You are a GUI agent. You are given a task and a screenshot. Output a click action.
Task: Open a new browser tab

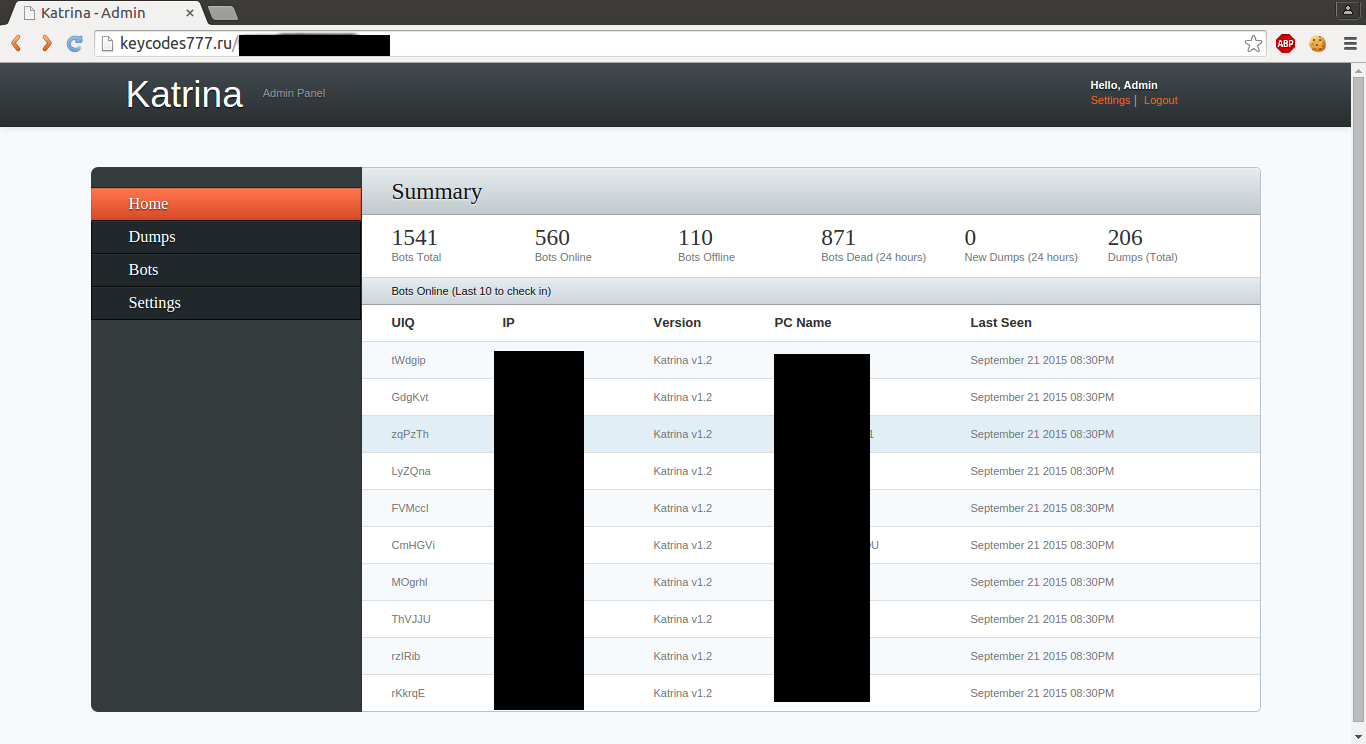[223, 13]
